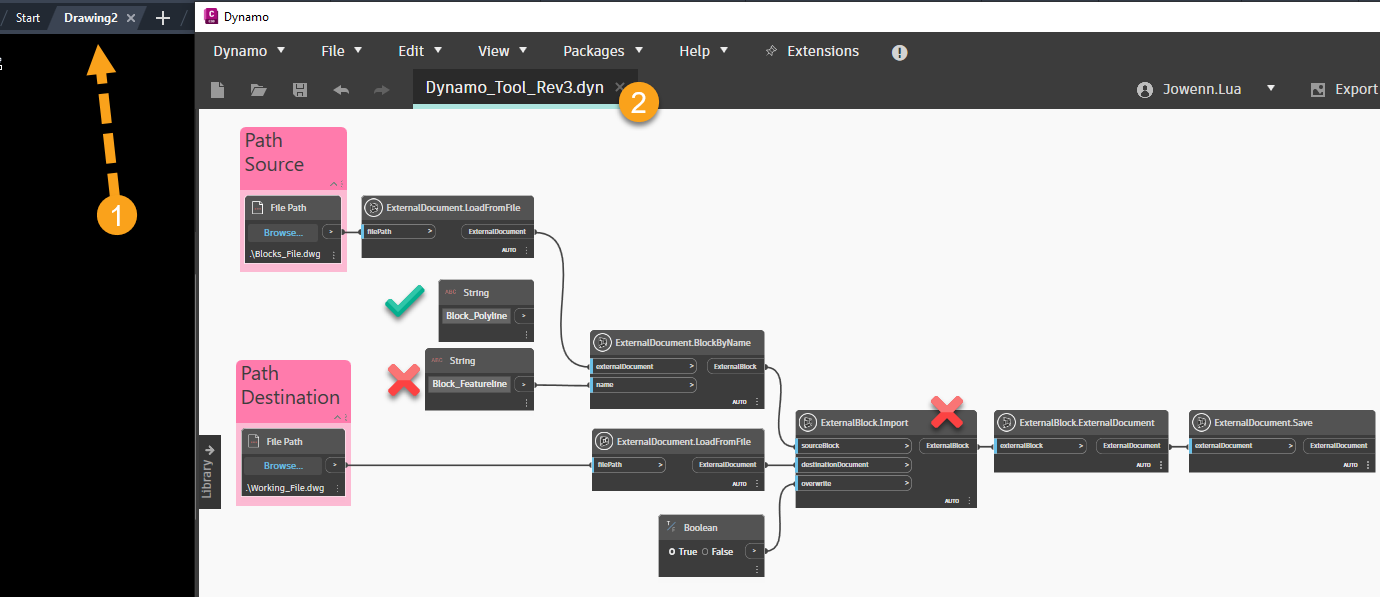Redo using the forward arrow icon
This screenshot has width=1380, height=597.
coord(380,89)
